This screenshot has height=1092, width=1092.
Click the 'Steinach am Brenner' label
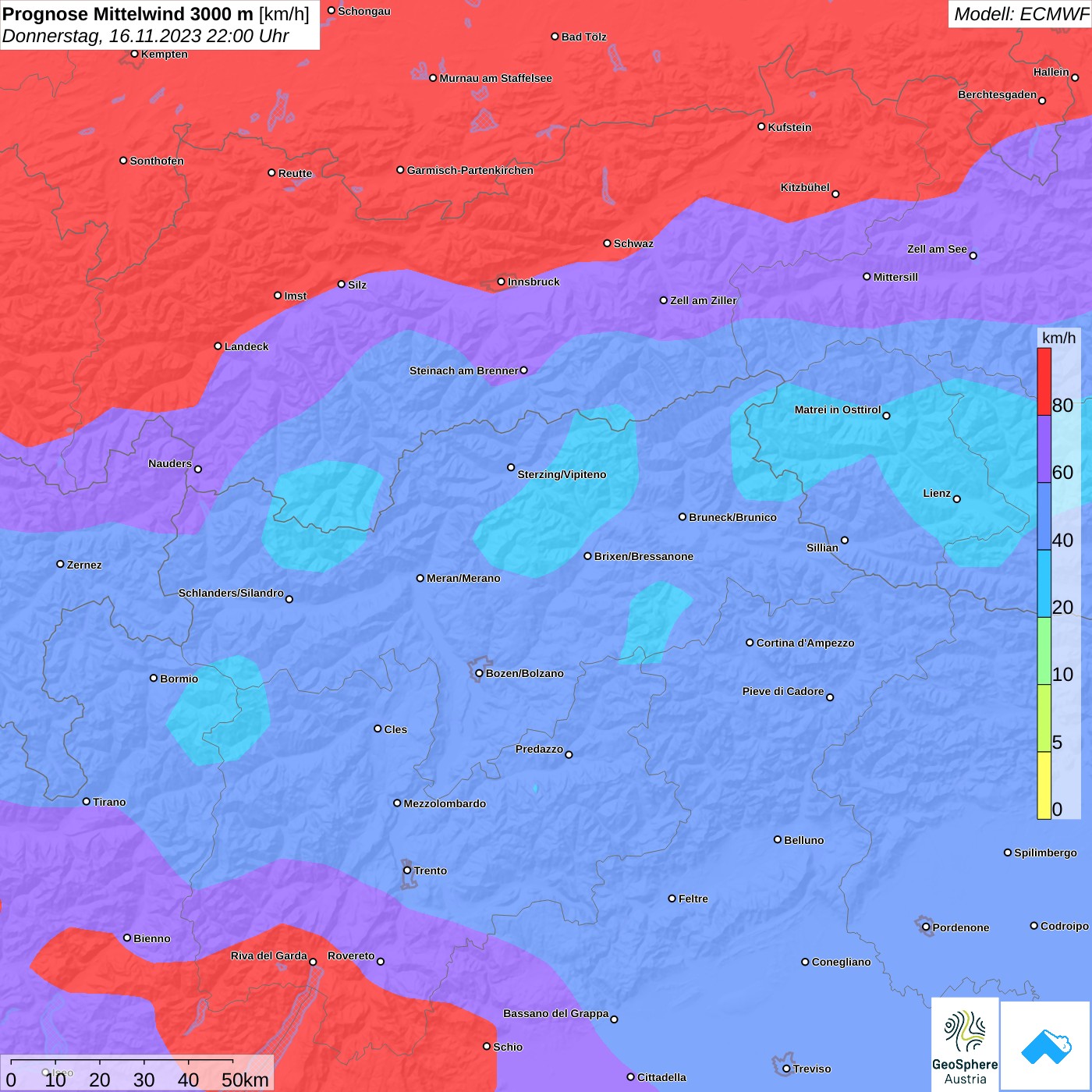click(464, 370)
